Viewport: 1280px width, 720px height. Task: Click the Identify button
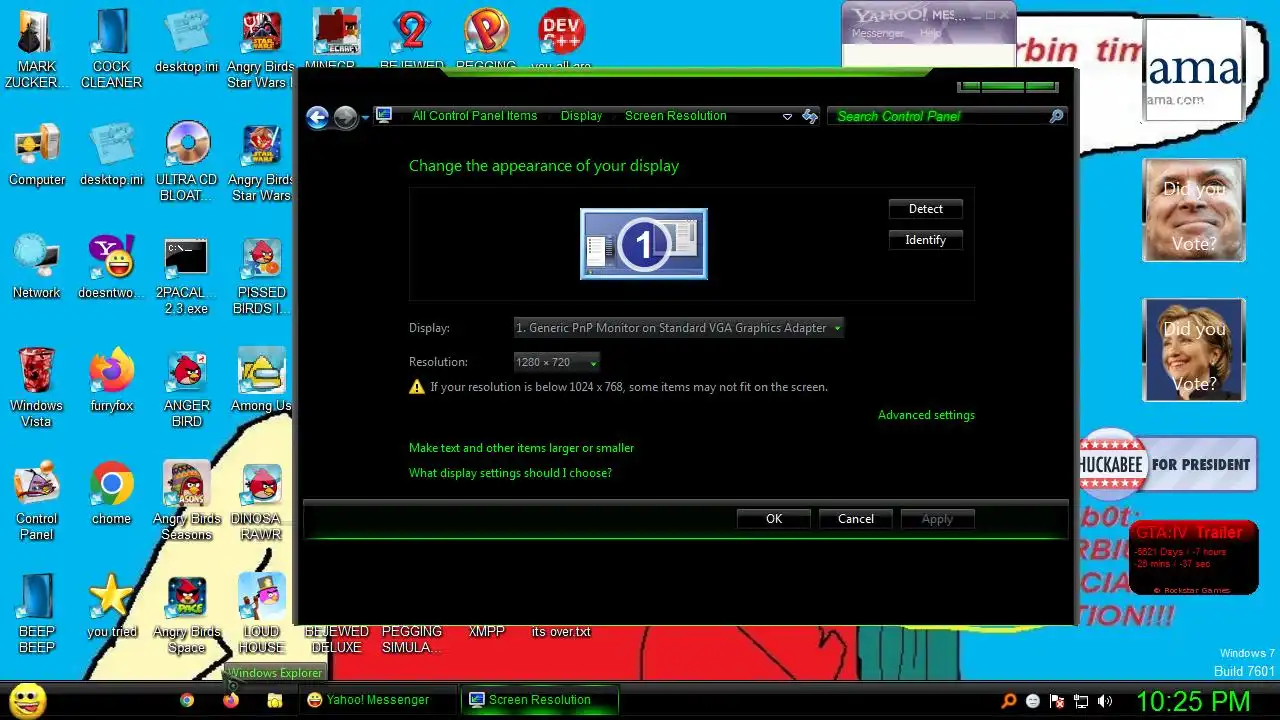(926, 240)
